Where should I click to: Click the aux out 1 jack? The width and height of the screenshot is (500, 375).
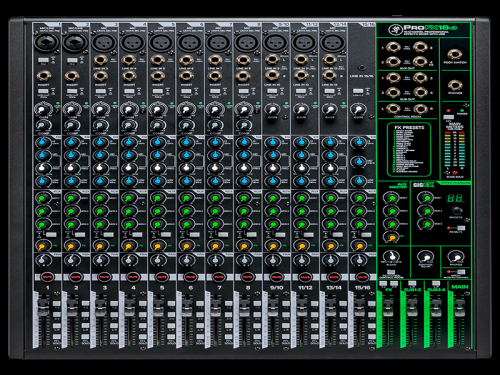point(393,47)
